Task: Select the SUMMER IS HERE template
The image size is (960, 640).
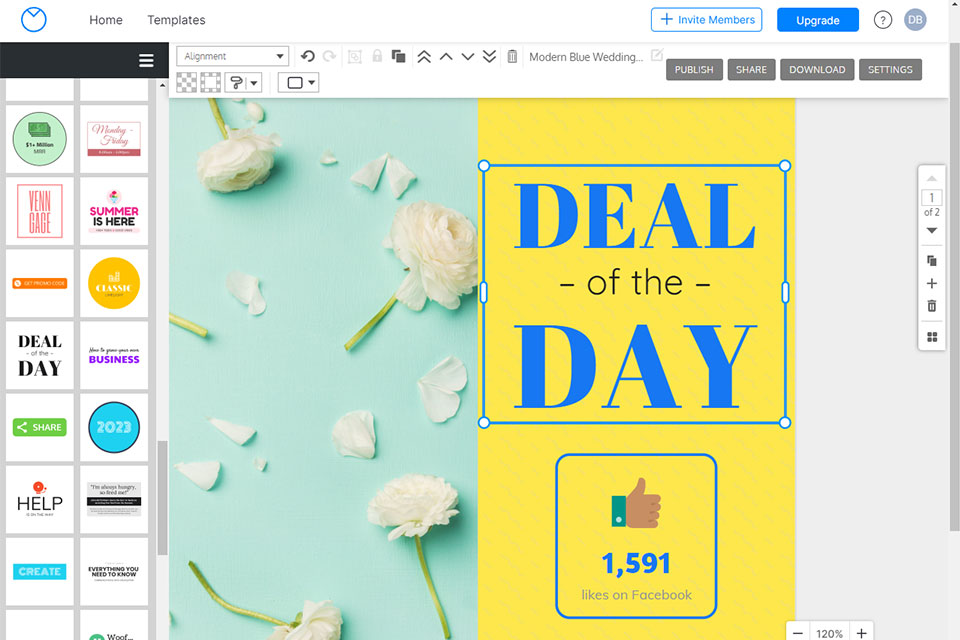Action: point(114,211)
